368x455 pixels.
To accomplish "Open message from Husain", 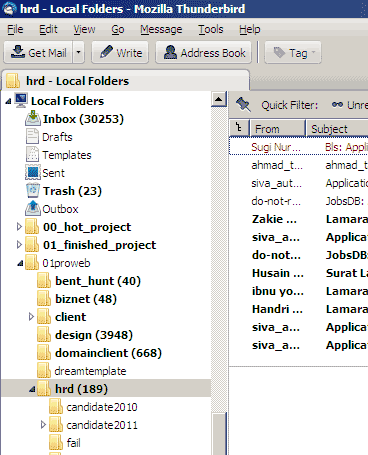I will pos(278,273).
